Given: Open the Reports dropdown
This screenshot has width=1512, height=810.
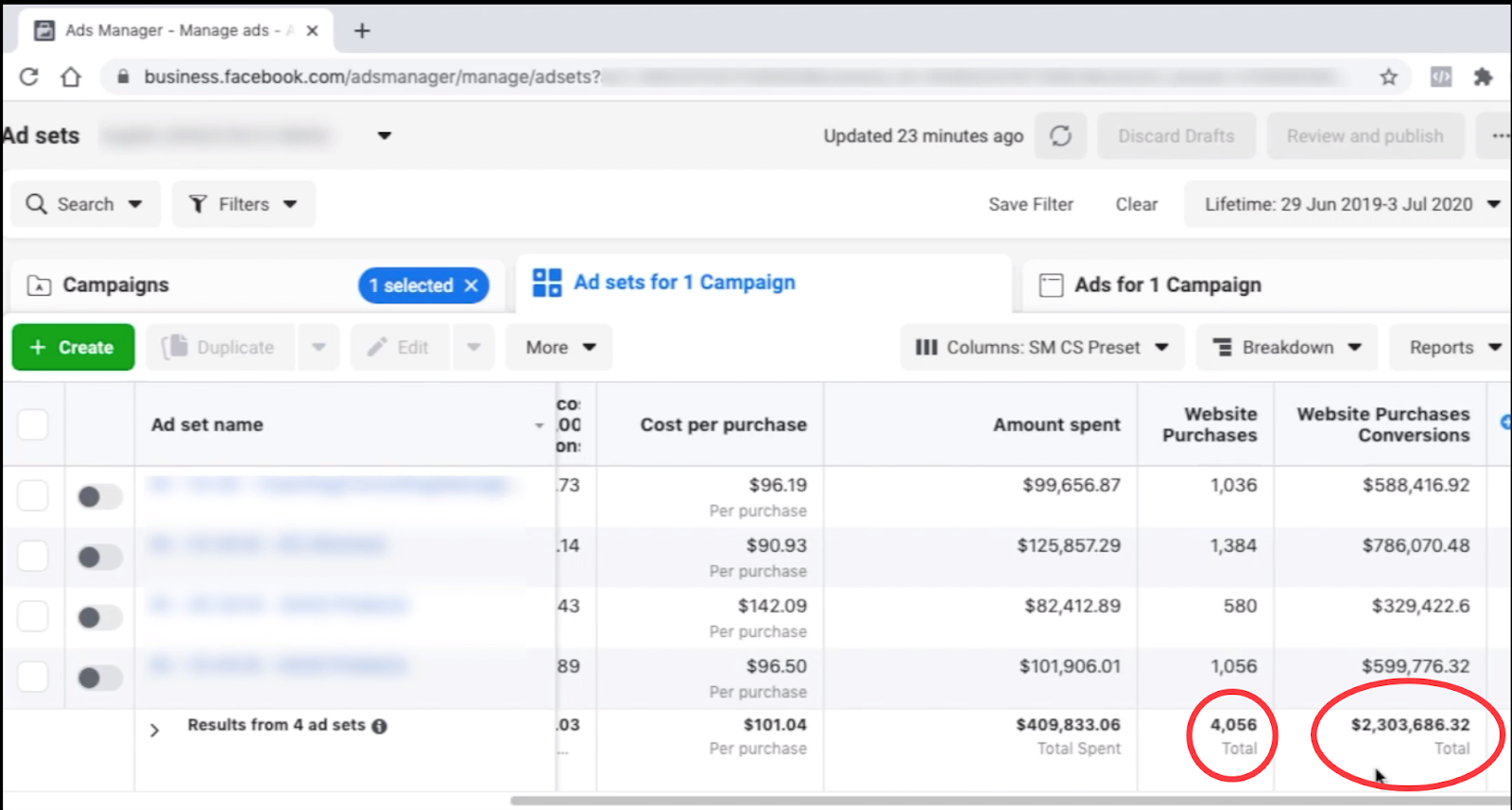Looking at the screenshot, I should coord(1452,348).
